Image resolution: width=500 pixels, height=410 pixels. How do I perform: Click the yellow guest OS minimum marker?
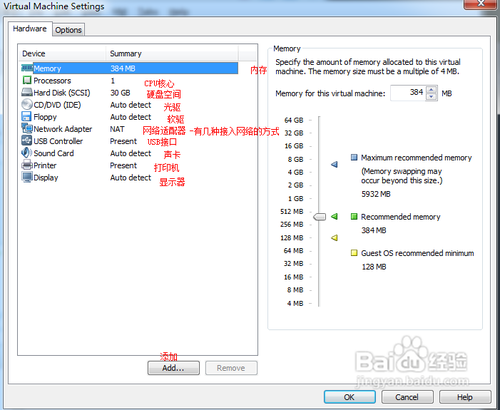334,238
